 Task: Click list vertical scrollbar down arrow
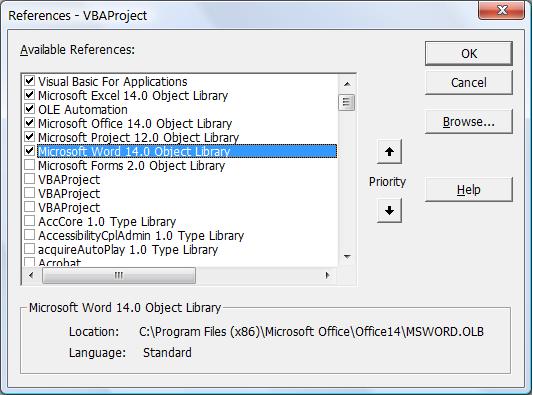[x=347, y=257]
